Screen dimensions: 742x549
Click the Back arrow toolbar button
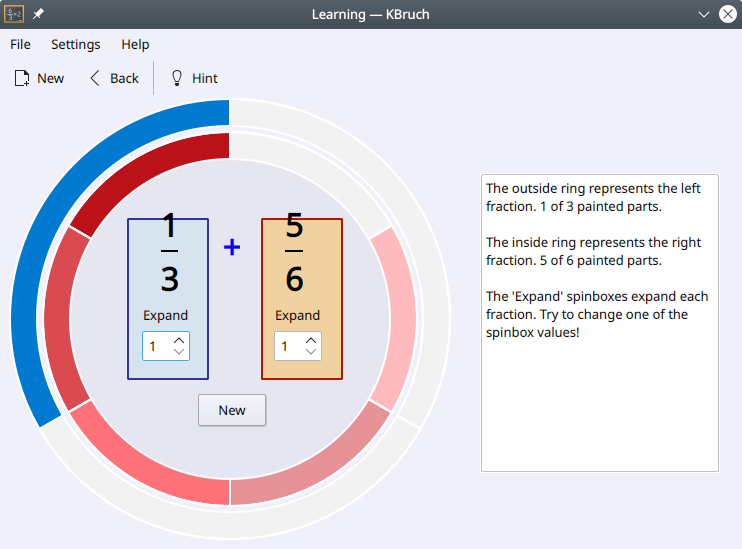pos(114,78)
